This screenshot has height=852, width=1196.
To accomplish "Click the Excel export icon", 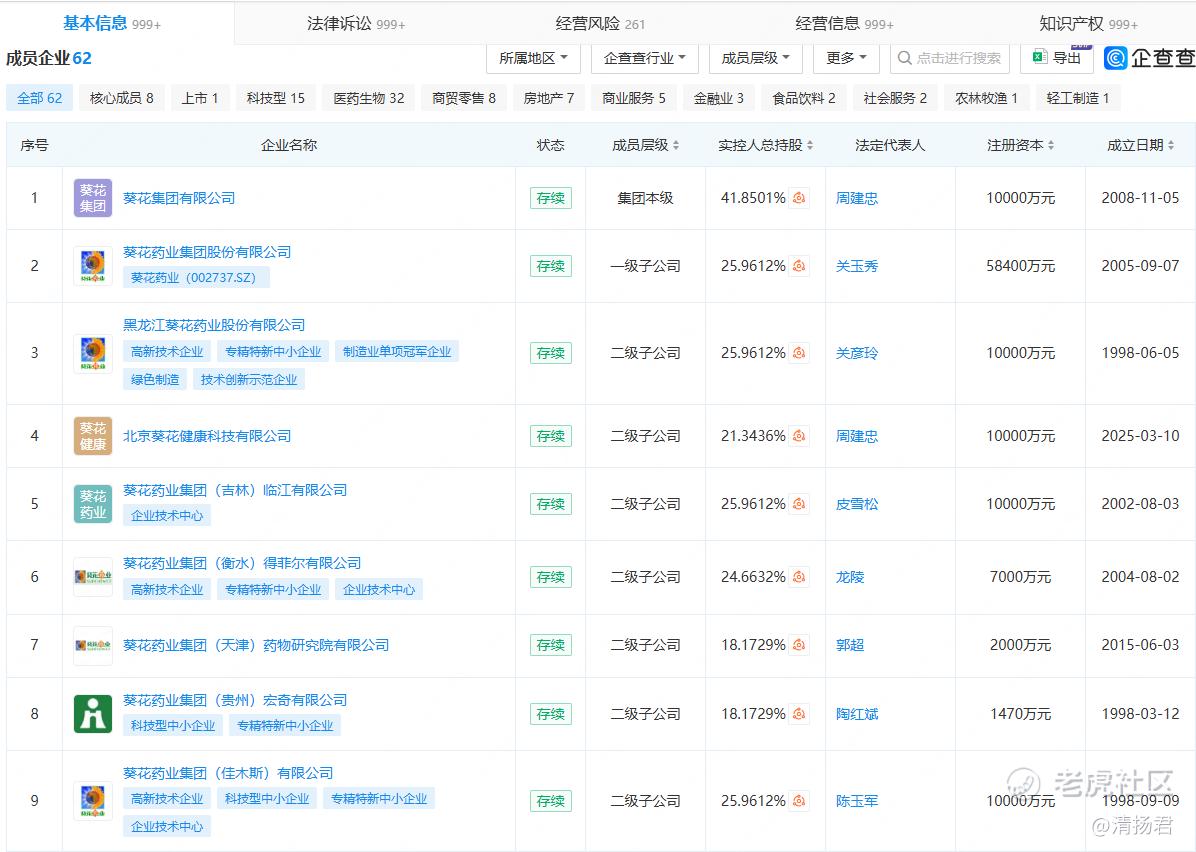I will (1040, 57).
